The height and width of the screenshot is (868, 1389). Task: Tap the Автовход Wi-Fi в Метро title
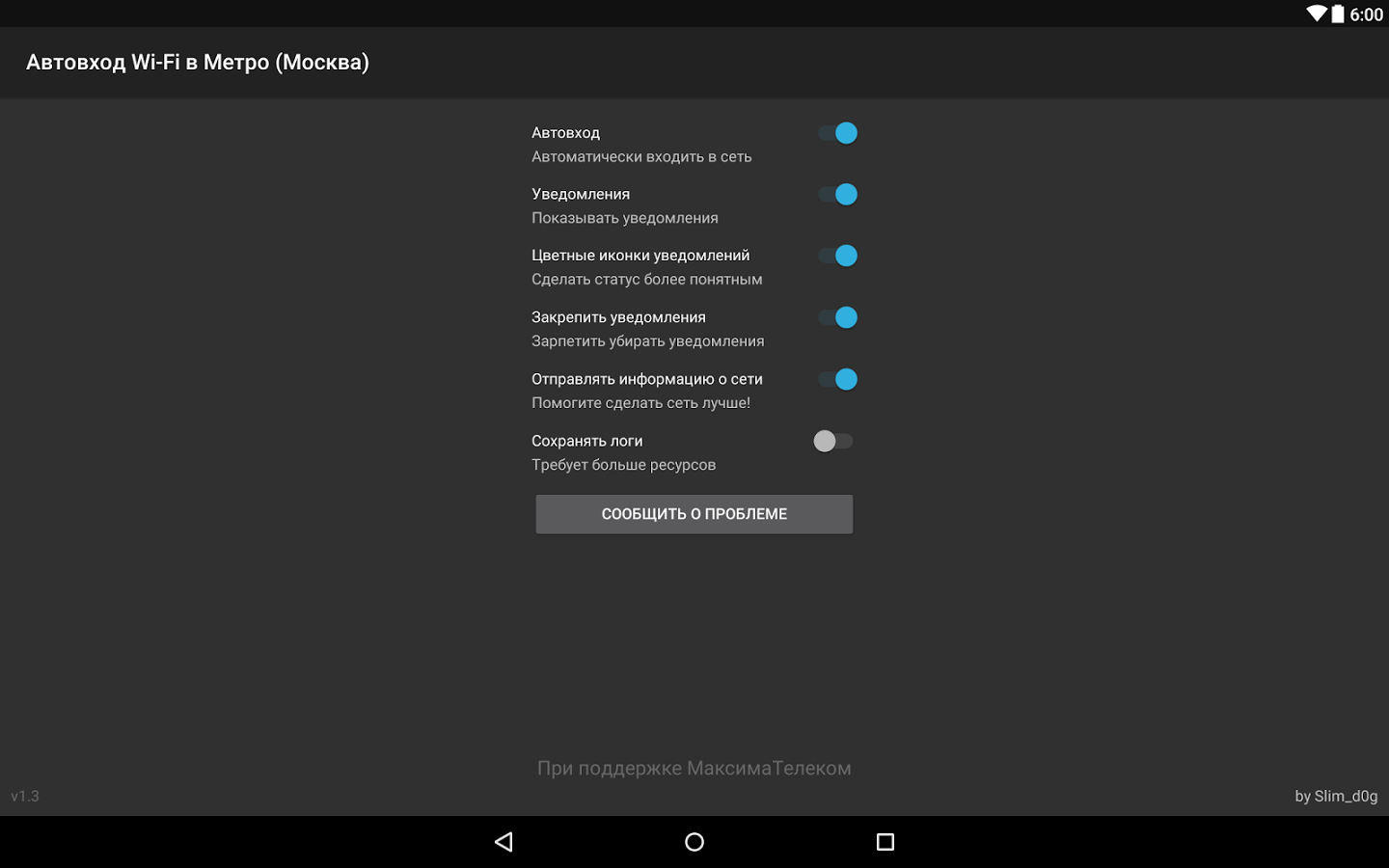coord(198,62)
